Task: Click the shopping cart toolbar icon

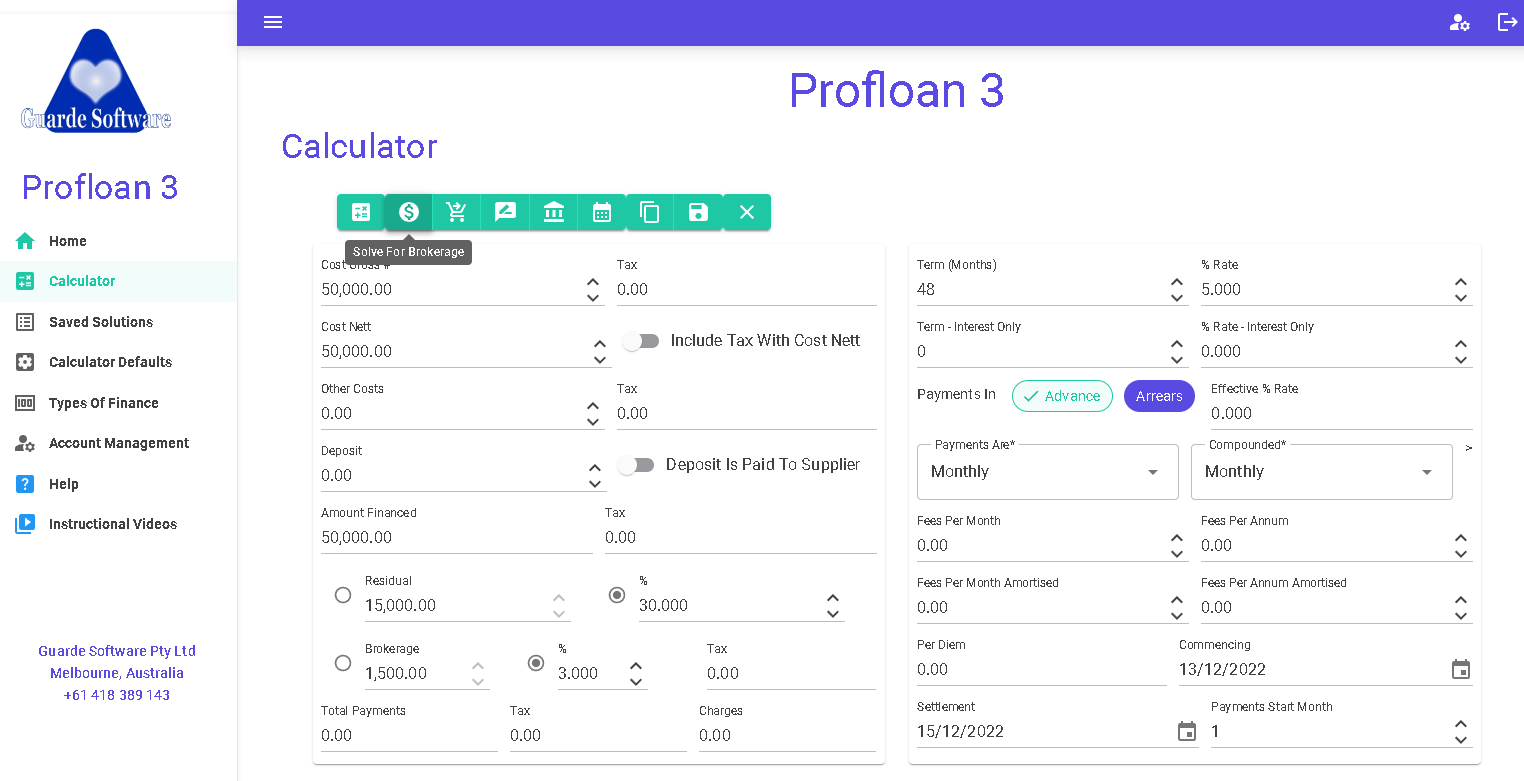Action: pyautogui.click(x=457, y=212)
